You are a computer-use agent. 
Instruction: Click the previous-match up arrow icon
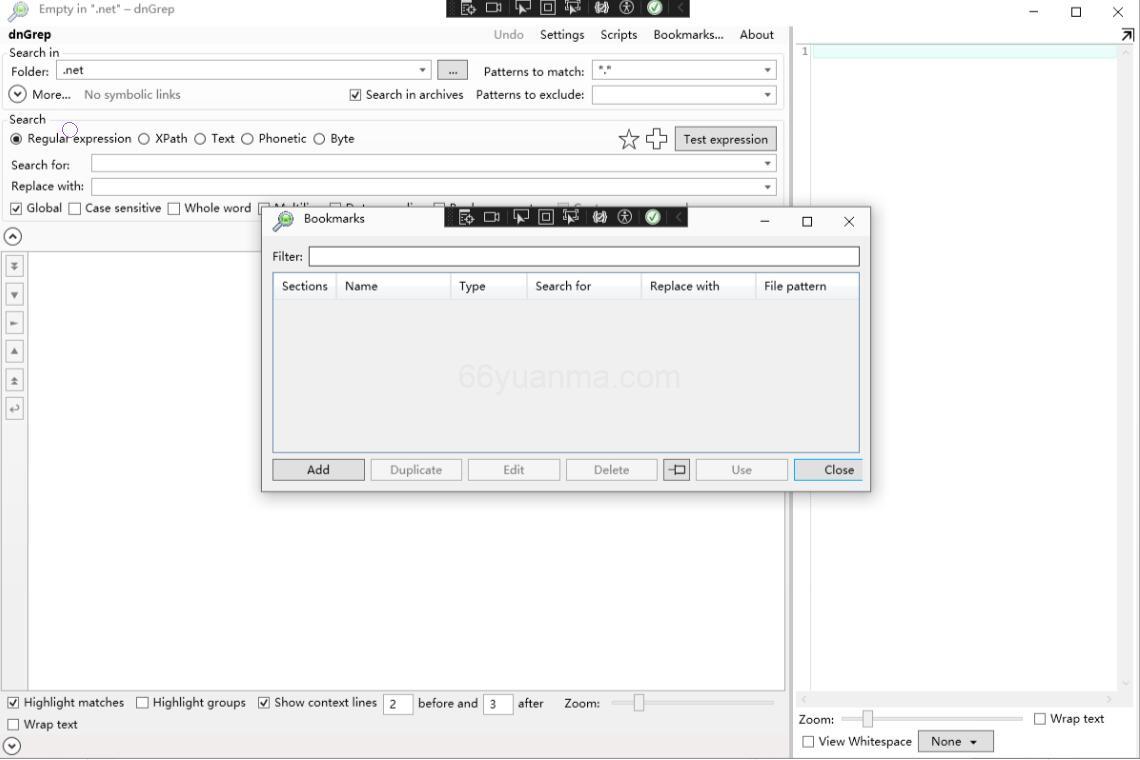tap(14, 351)
